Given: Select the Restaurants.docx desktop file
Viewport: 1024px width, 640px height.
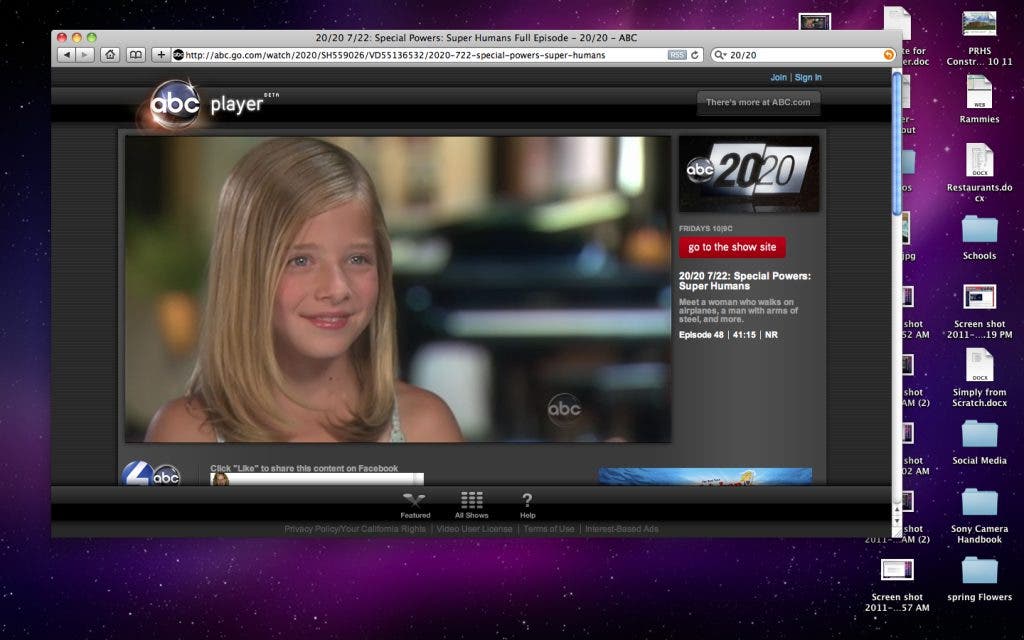Looking at the screenshot, I should click(979, 172).
